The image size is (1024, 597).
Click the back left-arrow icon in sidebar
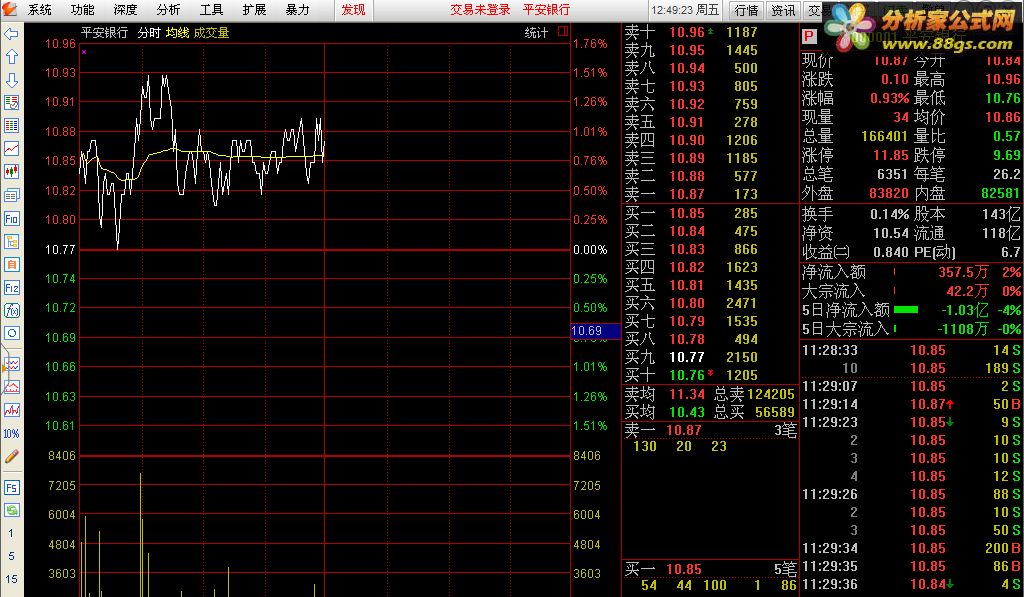tap(11, 34)
